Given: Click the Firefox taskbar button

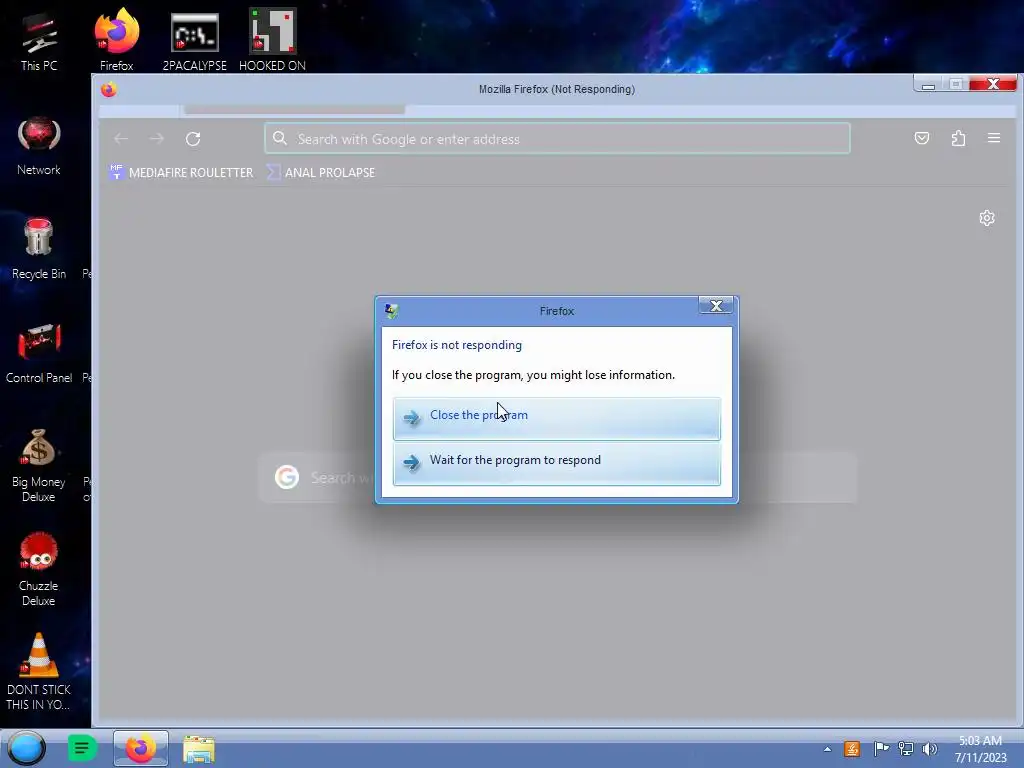Looking at the screenshot, I should (x=140, y=748).
